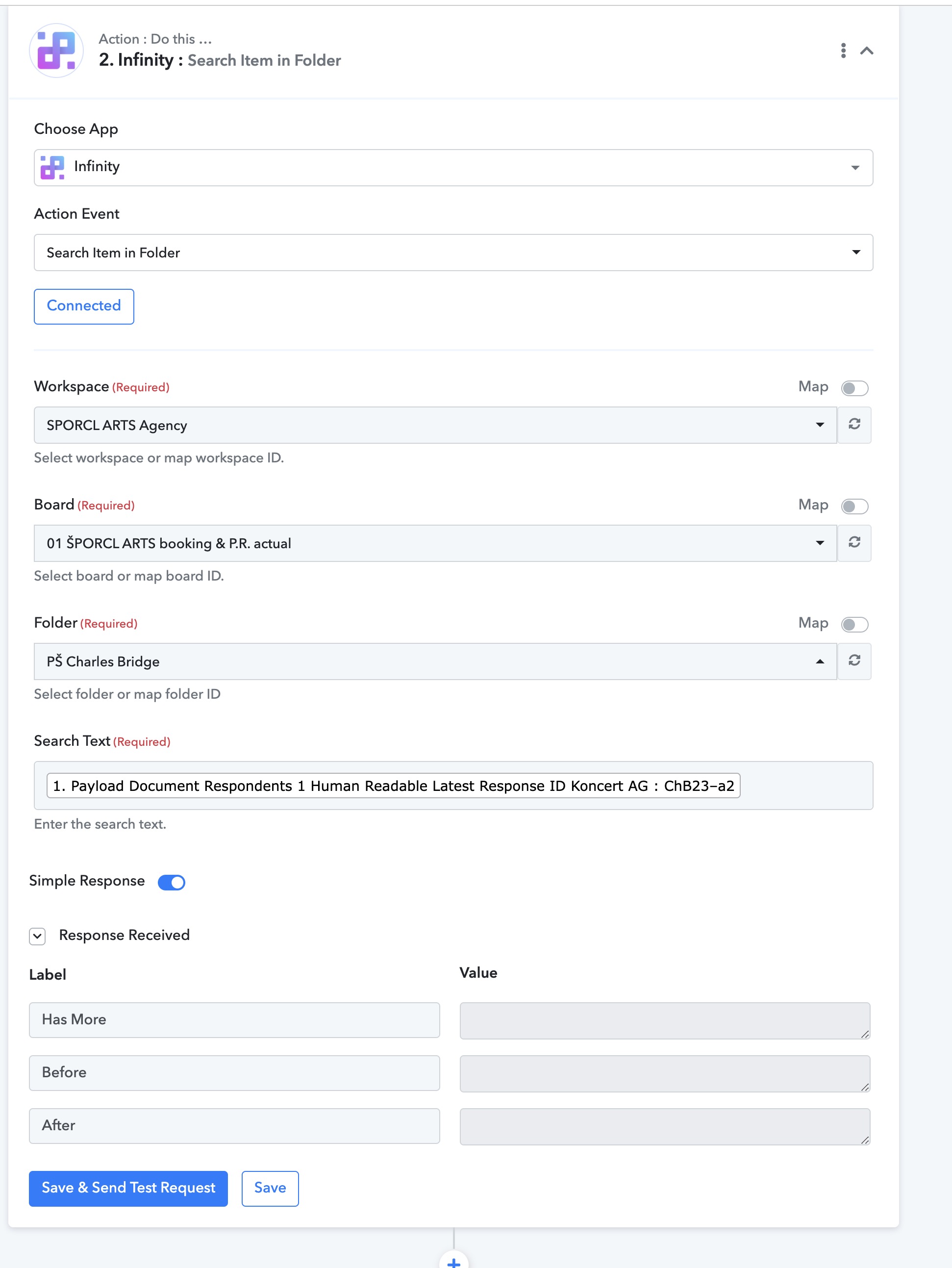Click the Connected button
The image size is (952, 1268).
pos(84,306)
